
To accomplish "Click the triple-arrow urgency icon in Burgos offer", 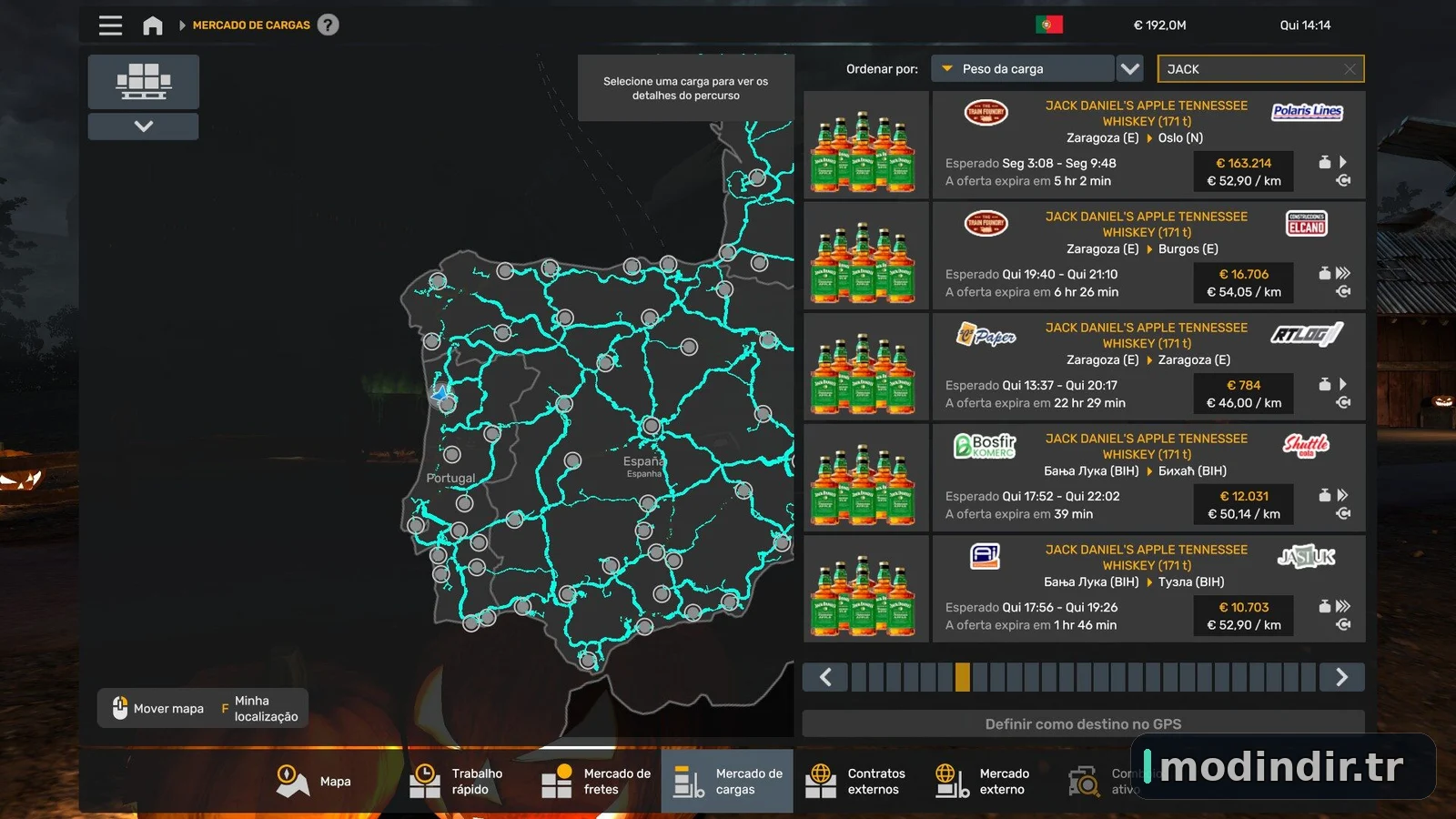I will tap(1343, 273).
